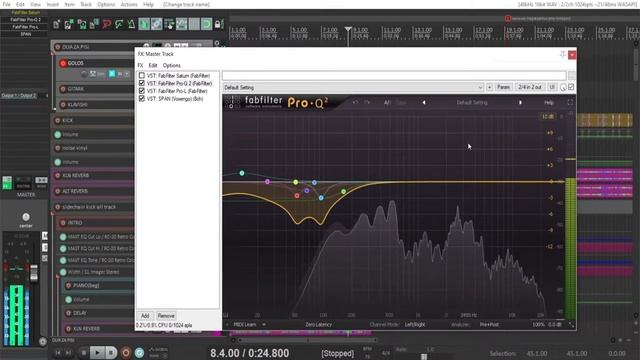Click the plus button next to preset dropdown
The height and width of the screenshot is (360, 640).
coord(489,87)
